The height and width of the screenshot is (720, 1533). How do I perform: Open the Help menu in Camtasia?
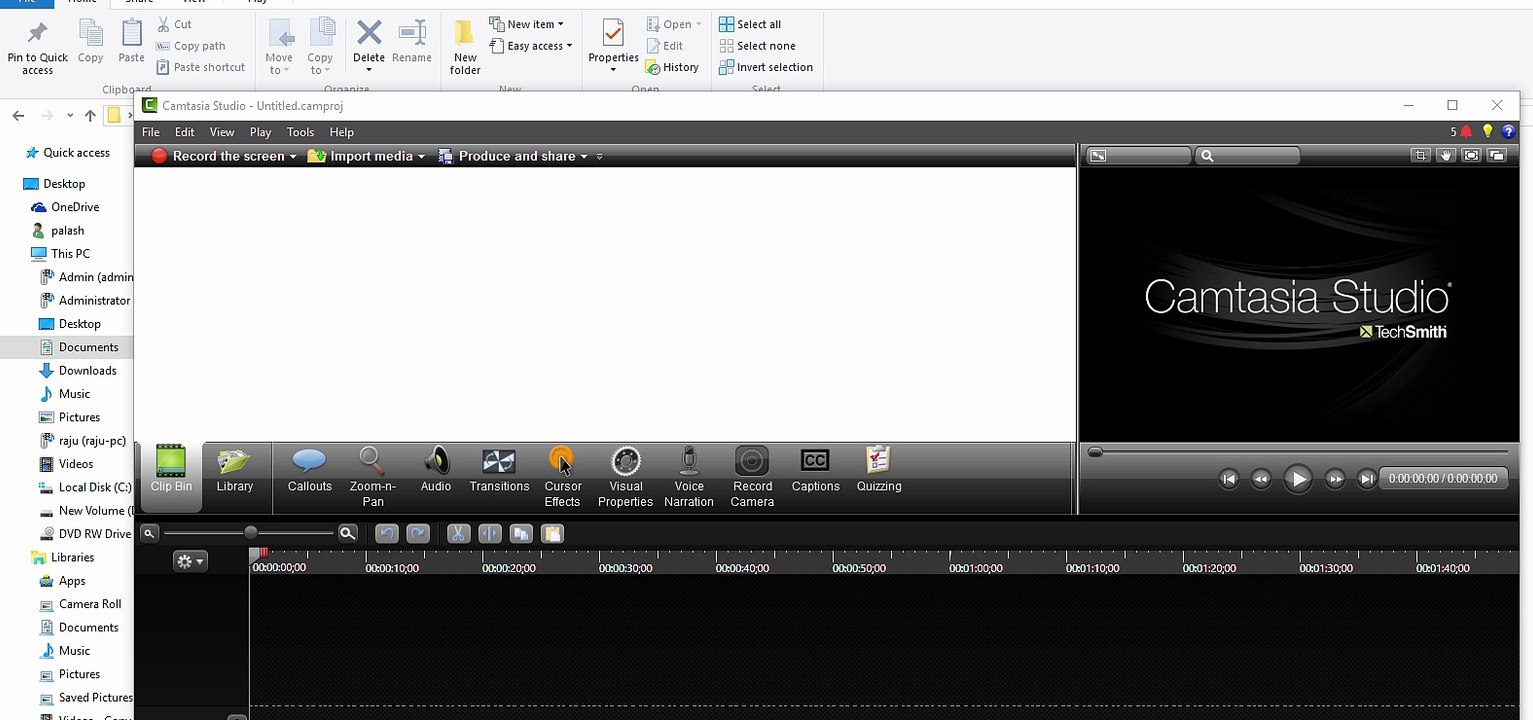342,132
